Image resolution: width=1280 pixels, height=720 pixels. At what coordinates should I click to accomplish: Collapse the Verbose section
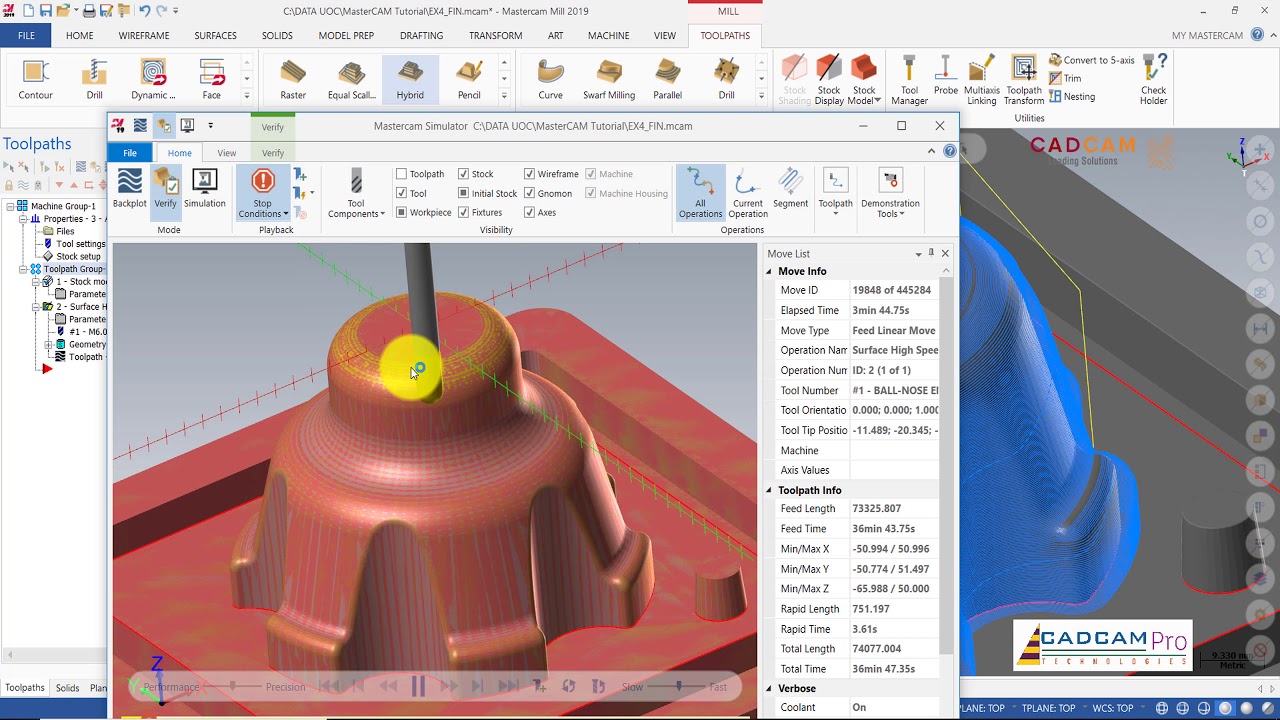(x=769, y=688)
